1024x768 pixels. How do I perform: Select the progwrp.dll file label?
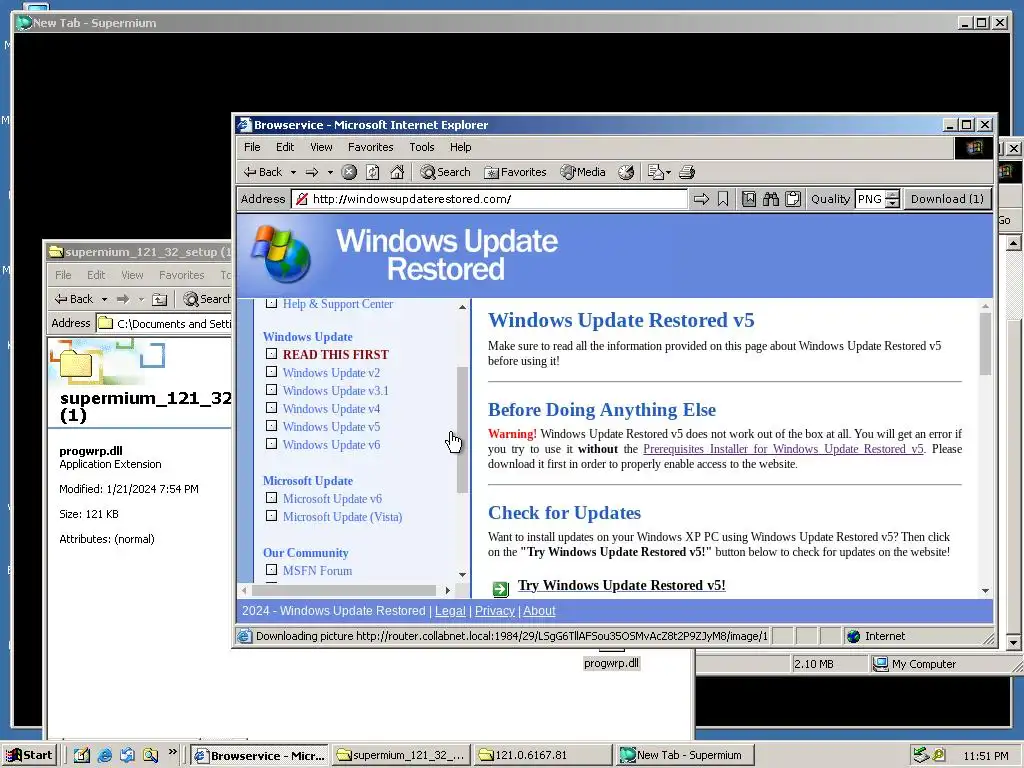(x=611, y=664)
